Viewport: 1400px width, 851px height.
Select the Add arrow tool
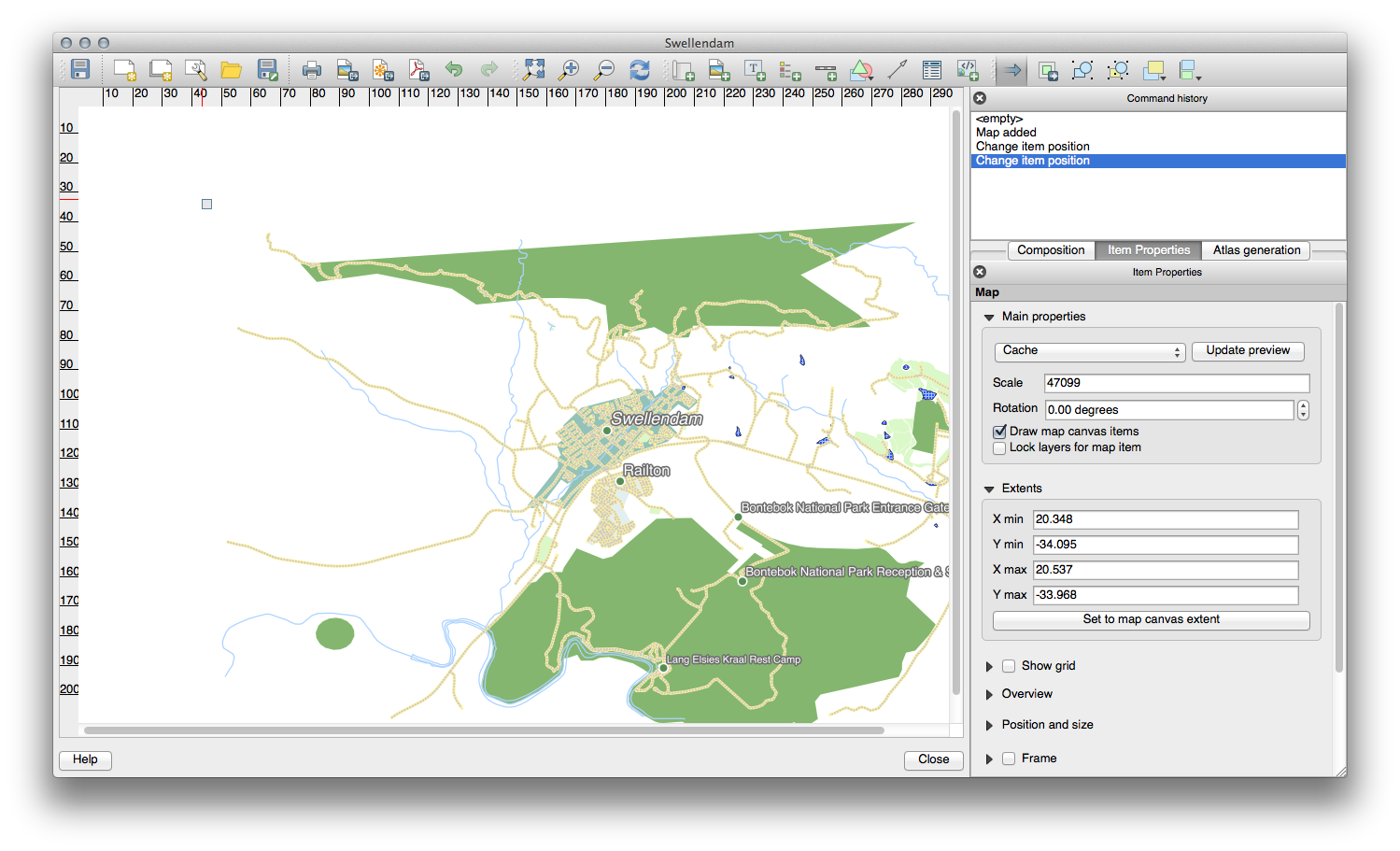click(897, 70)
